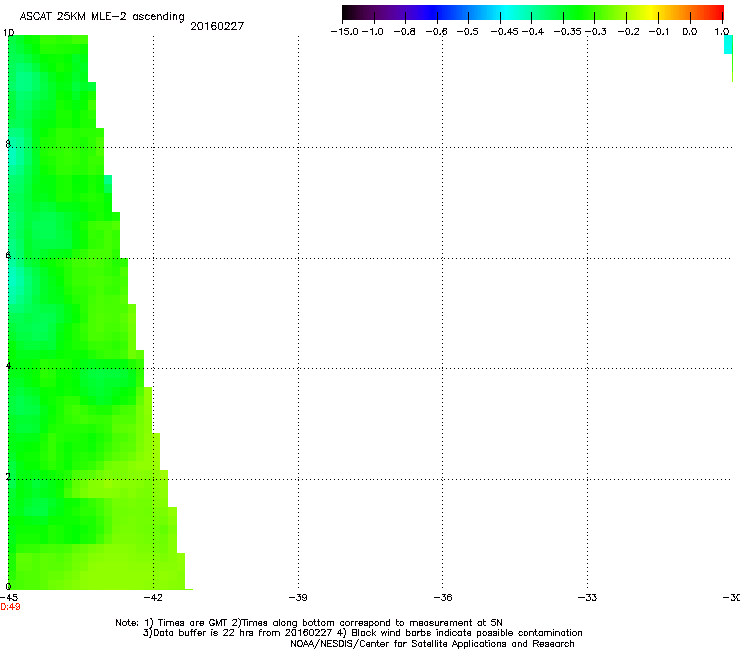Click the '-0.2' color bar label
Viewport: 740px width, 650px height.
point(629,32)
